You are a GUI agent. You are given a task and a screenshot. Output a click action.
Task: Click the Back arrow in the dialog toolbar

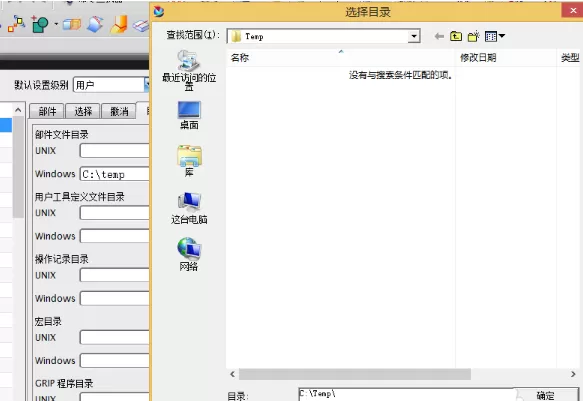(x=439, y=36)
